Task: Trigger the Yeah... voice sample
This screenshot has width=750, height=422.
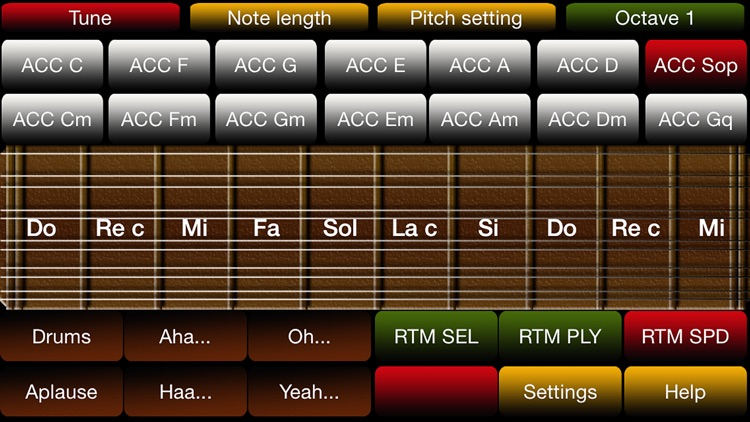Action: tap(309, 392)
